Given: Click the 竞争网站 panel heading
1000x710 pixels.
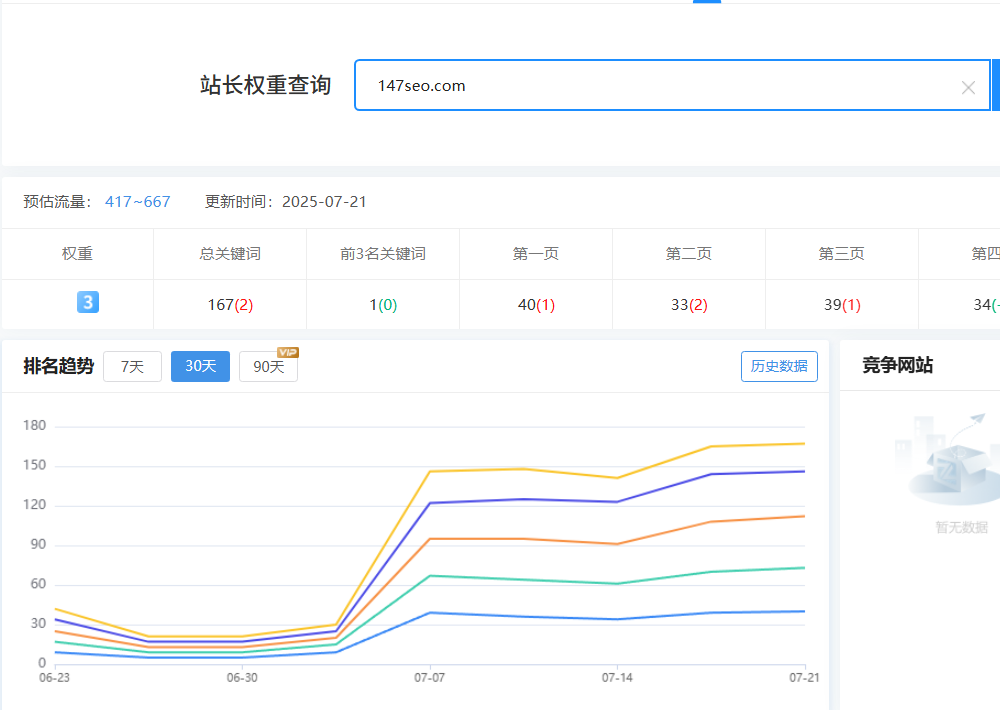Looking at the screenshot, I should [x=897, y=365].
